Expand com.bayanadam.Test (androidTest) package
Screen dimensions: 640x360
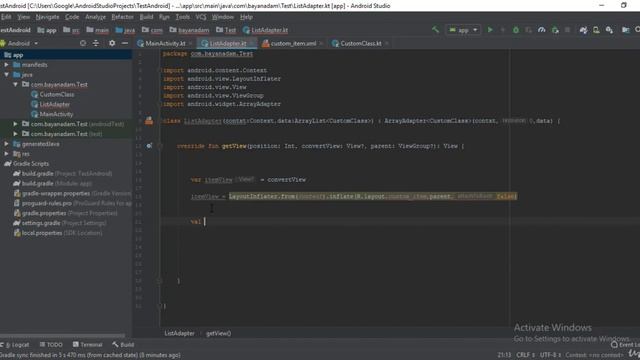[x=16, y=124]
